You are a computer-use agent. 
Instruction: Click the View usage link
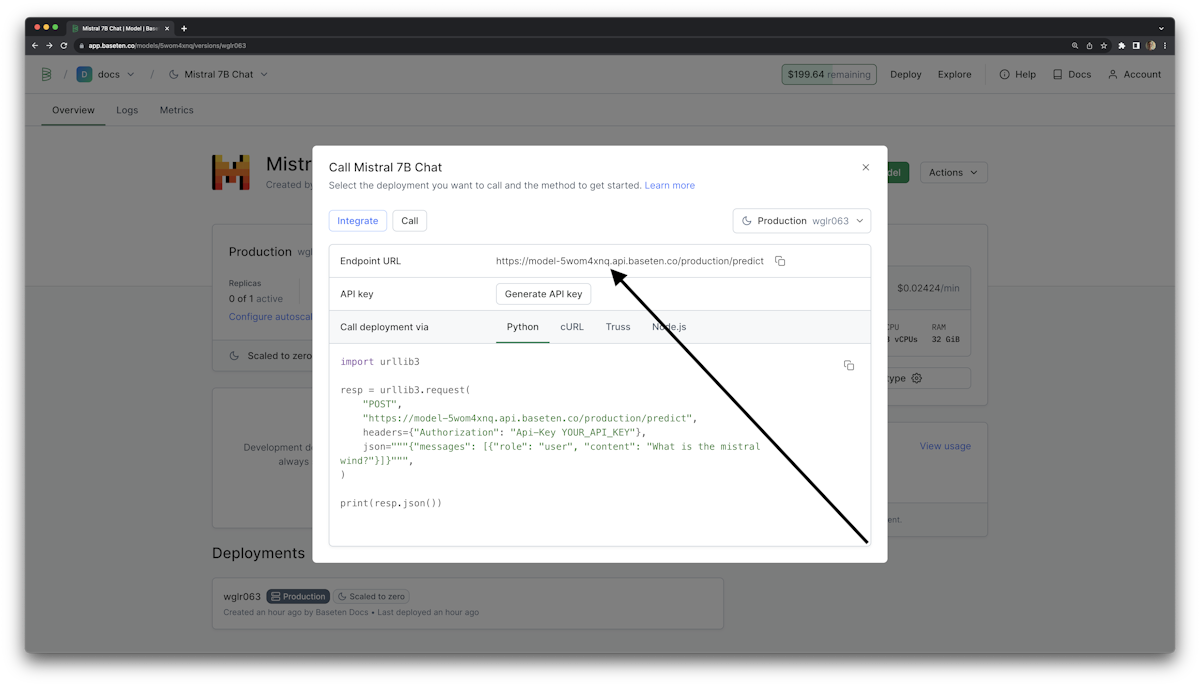(945, 446)
